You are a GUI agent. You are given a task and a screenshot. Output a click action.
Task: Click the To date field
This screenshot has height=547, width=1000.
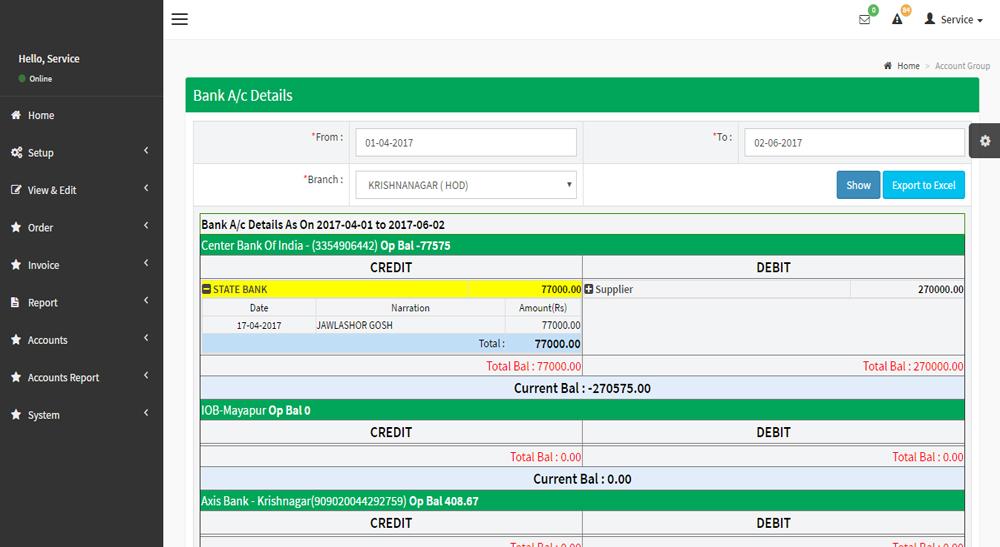click(855, 142)
